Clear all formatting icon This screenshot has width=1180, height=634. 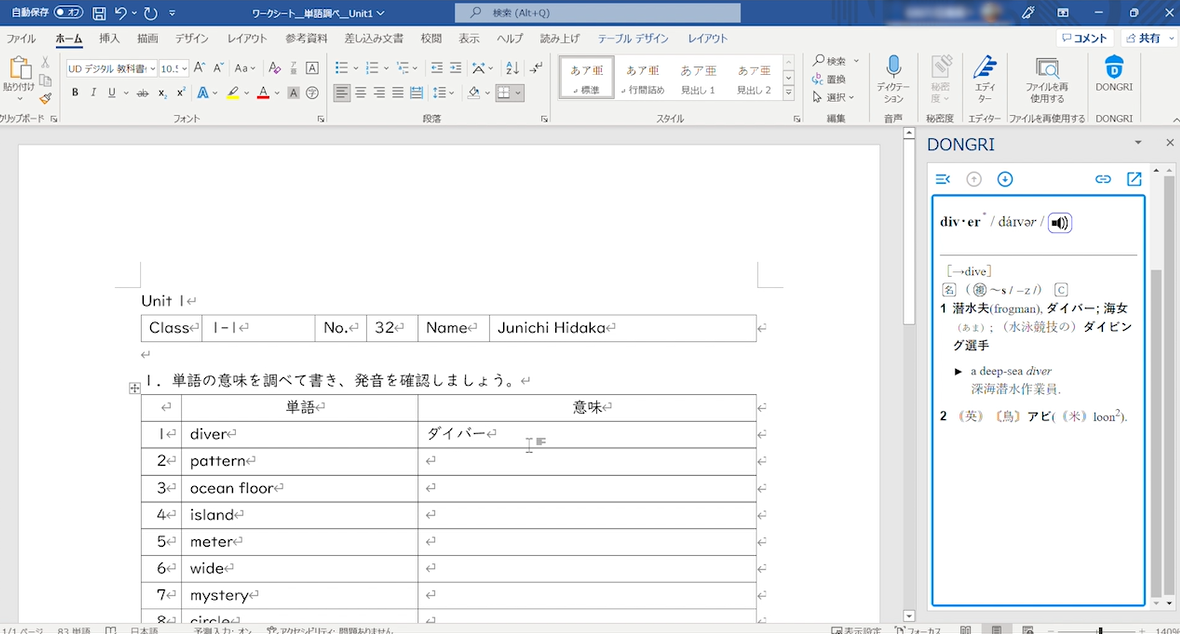pos(275,69)
